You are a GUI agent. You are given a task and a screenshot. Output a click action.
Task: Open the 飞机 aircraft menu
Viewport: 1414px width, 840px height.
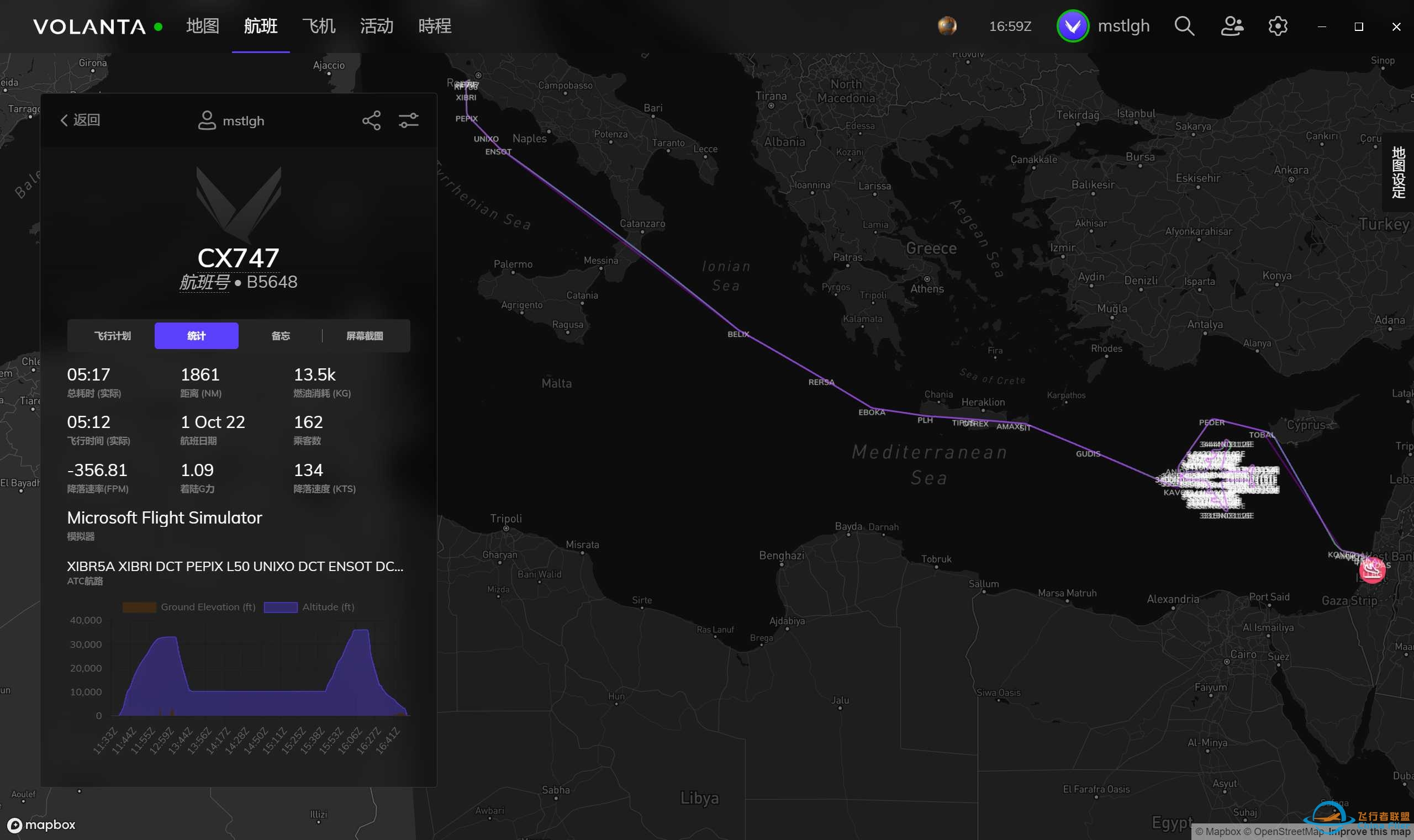tap(319, 26)
